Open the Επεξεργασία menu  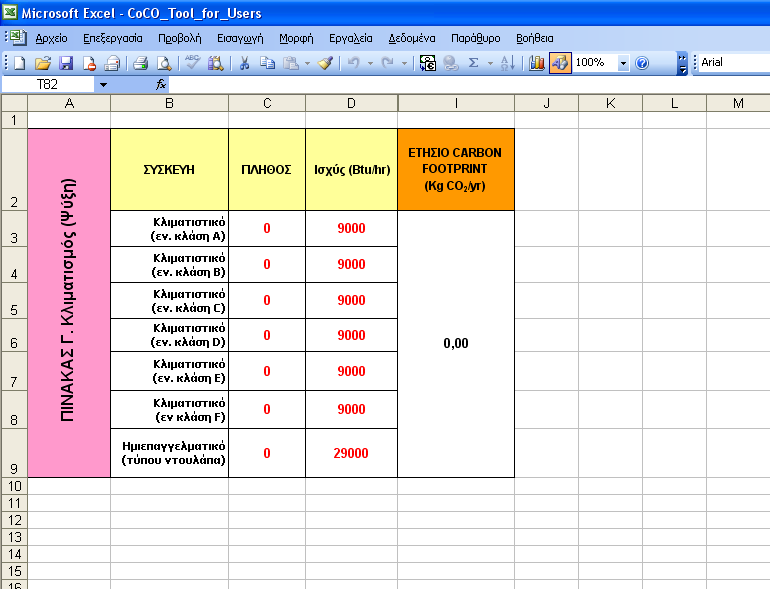point(112,38)
